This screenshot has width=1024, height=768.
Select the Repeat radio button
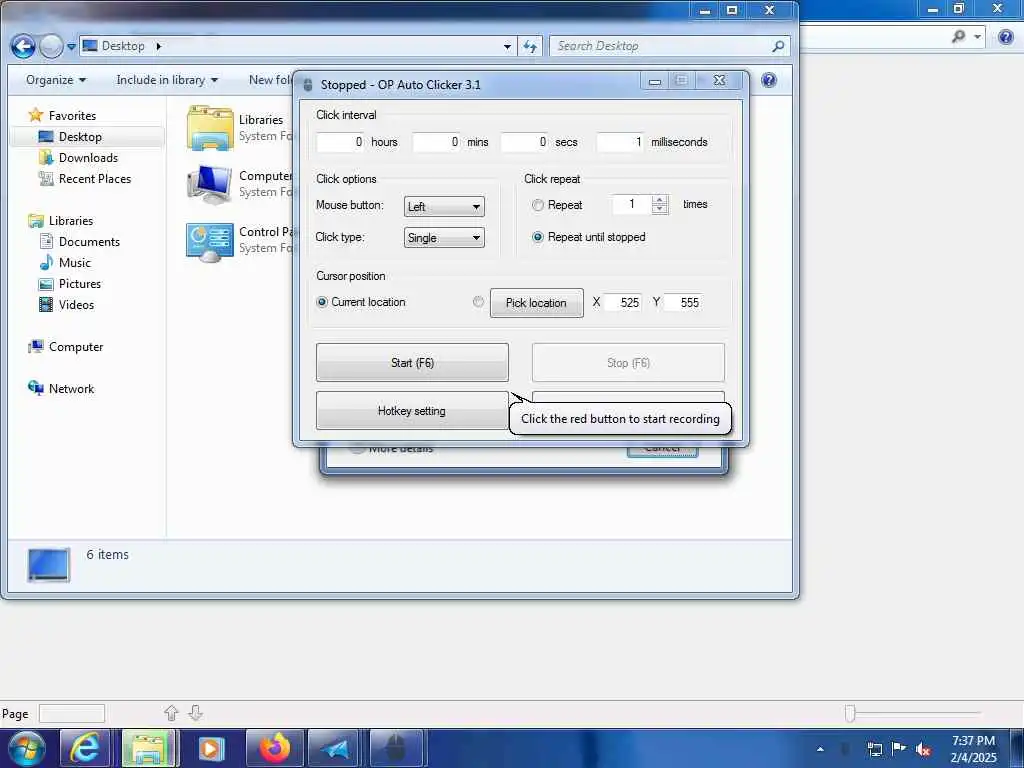(537, 205)
